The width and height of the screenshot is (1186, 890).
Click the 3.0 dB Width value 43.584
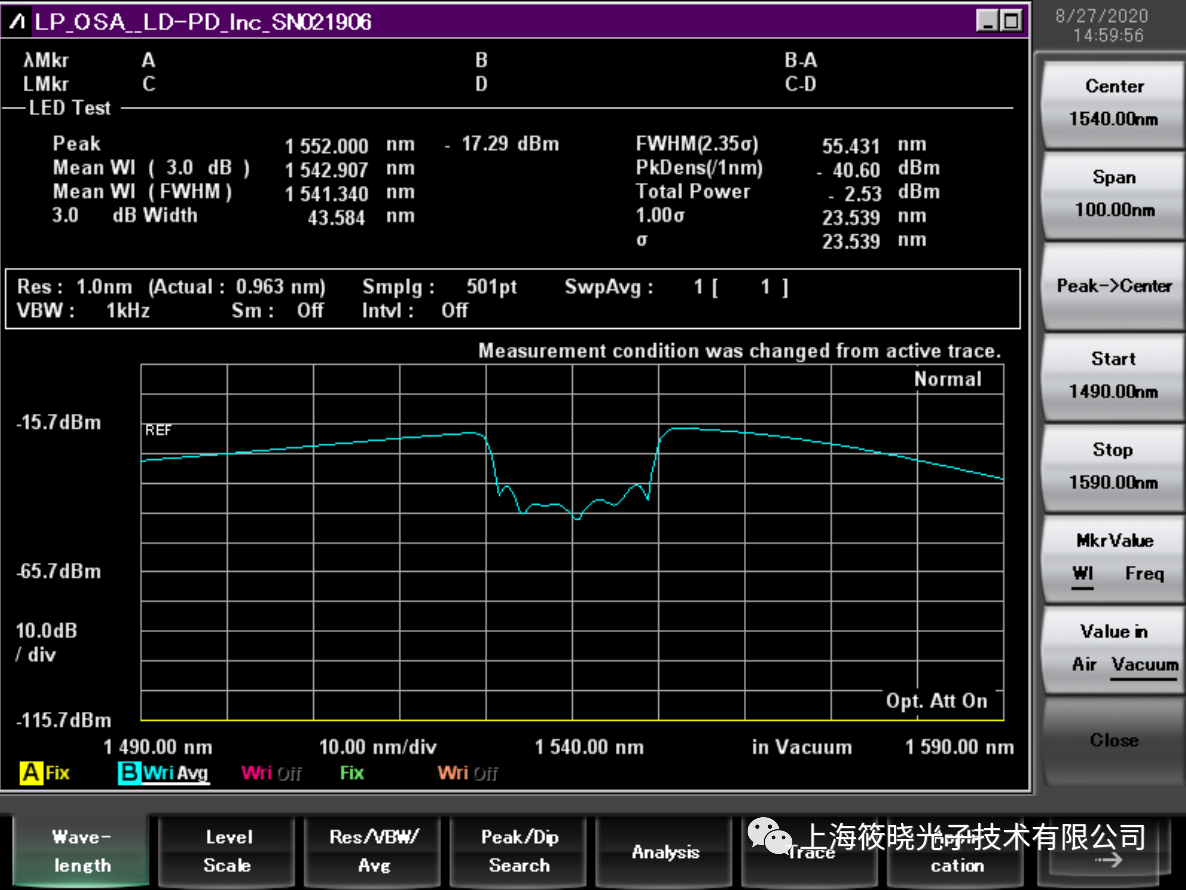(336, 218)
